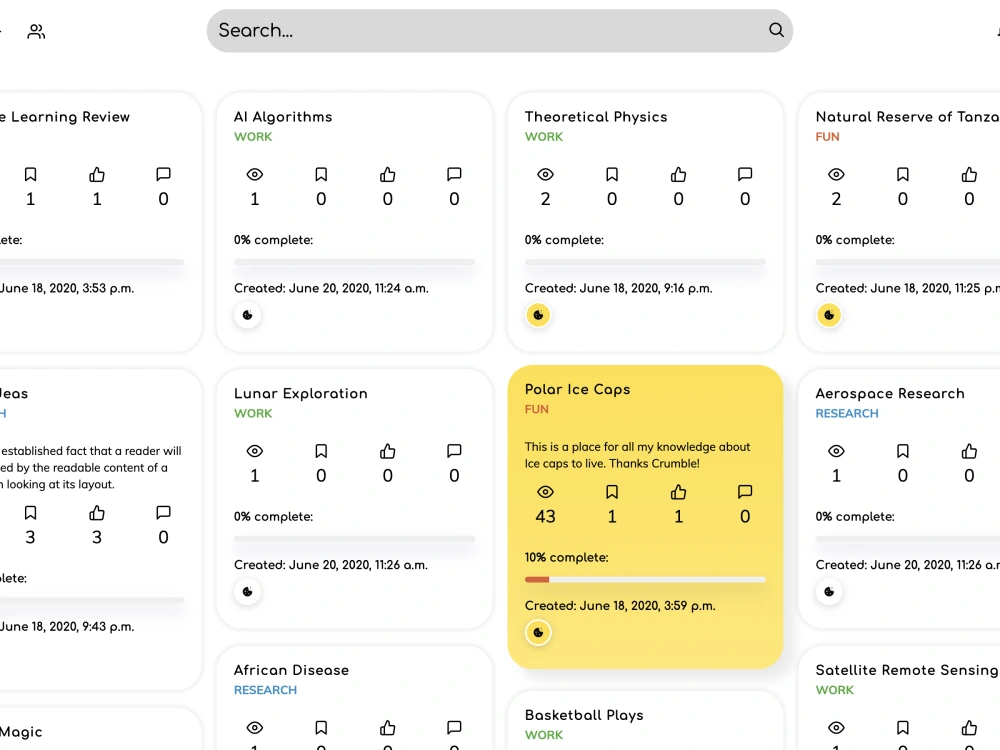
Task: Select WORK tag on AI Algorithms
Action: coord(253,136)
